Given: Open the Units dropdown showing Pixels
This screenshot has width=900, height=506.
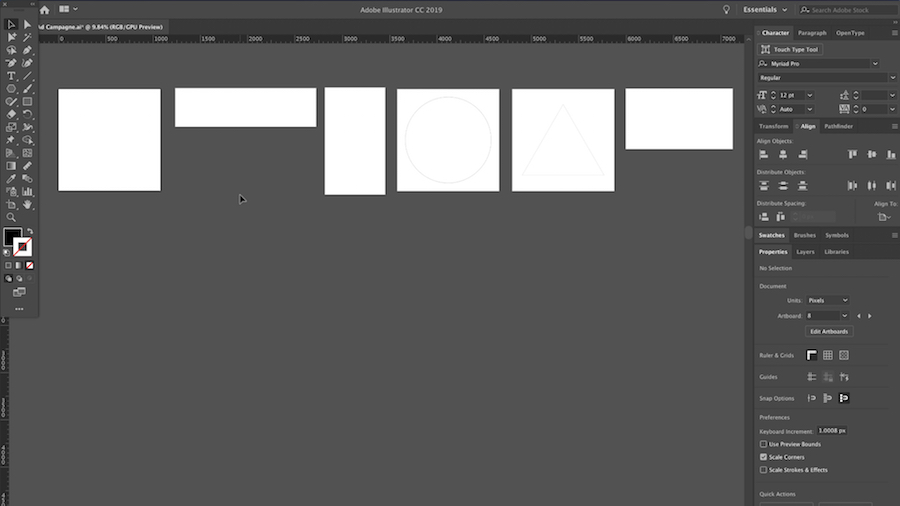Looking at the screenshot, I should [x=827, y=301].
